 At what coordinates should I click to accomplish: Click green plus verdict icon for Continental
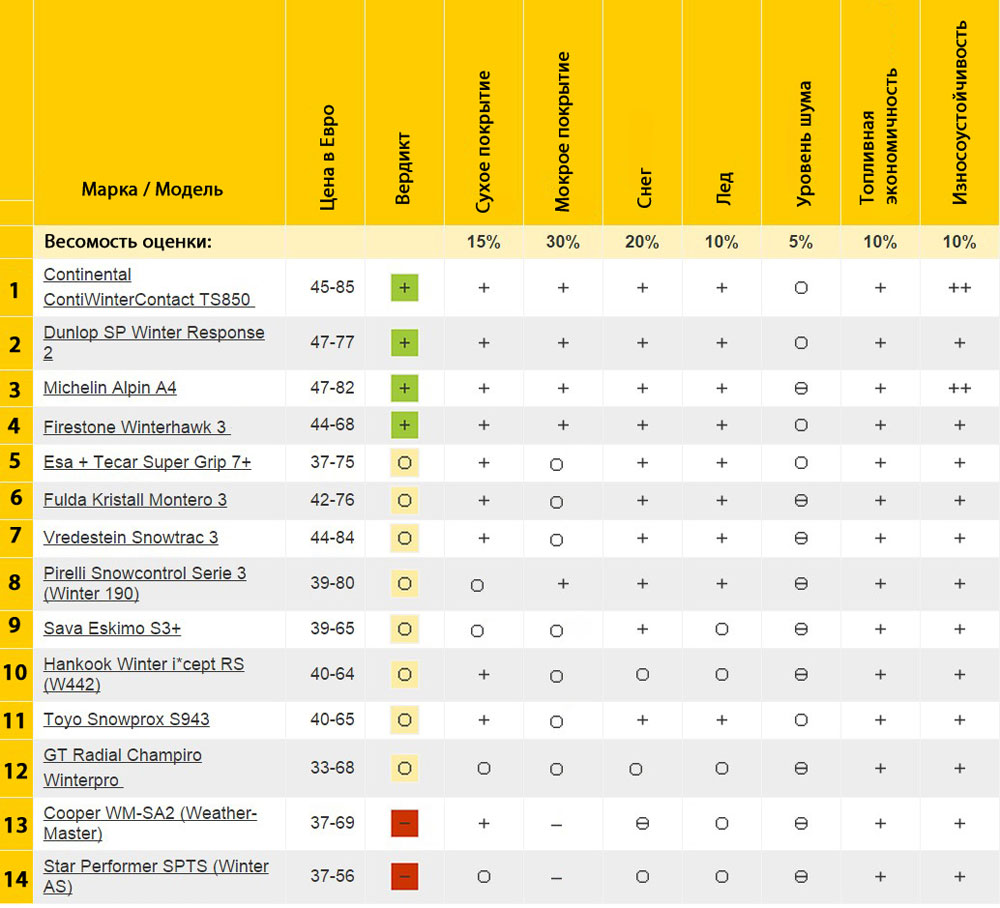pos(404,288)
